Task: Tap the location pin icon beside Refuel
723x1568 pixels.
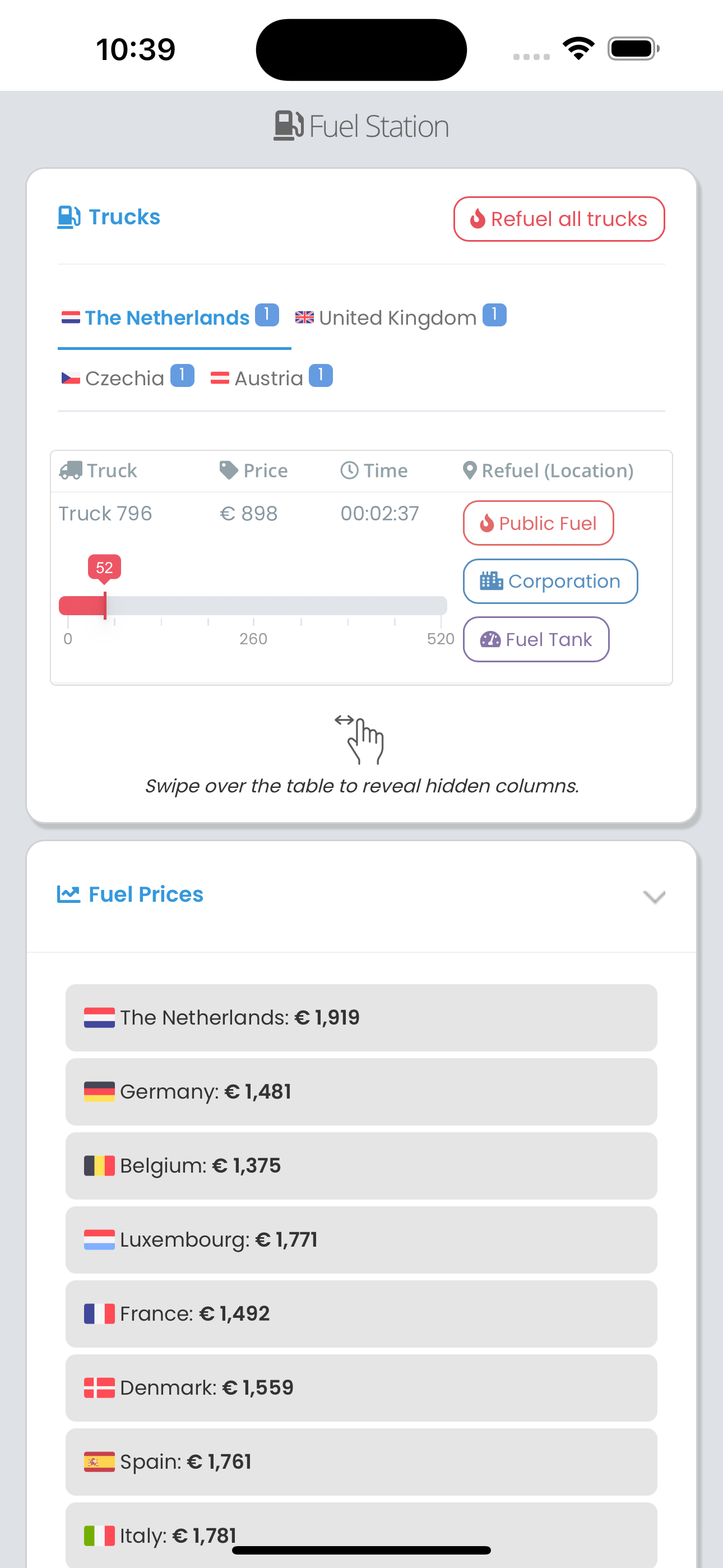Action: (469, 471)
